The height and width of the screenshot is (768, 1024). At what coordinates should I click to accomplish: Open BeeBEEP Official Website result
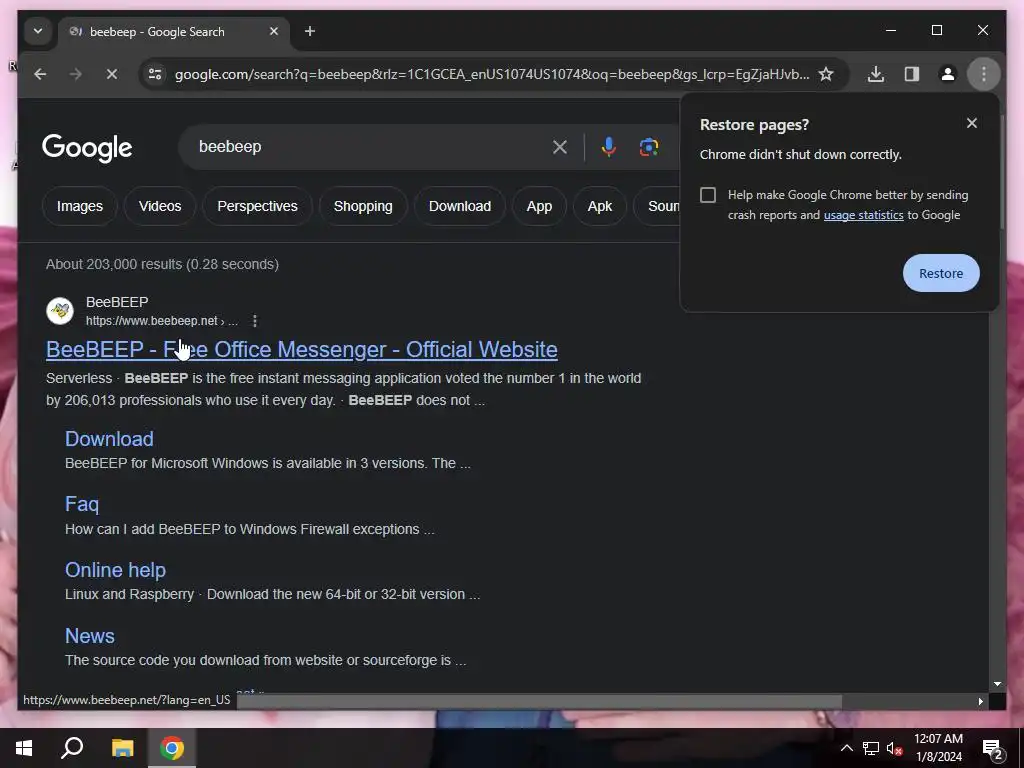pos(302,349)
